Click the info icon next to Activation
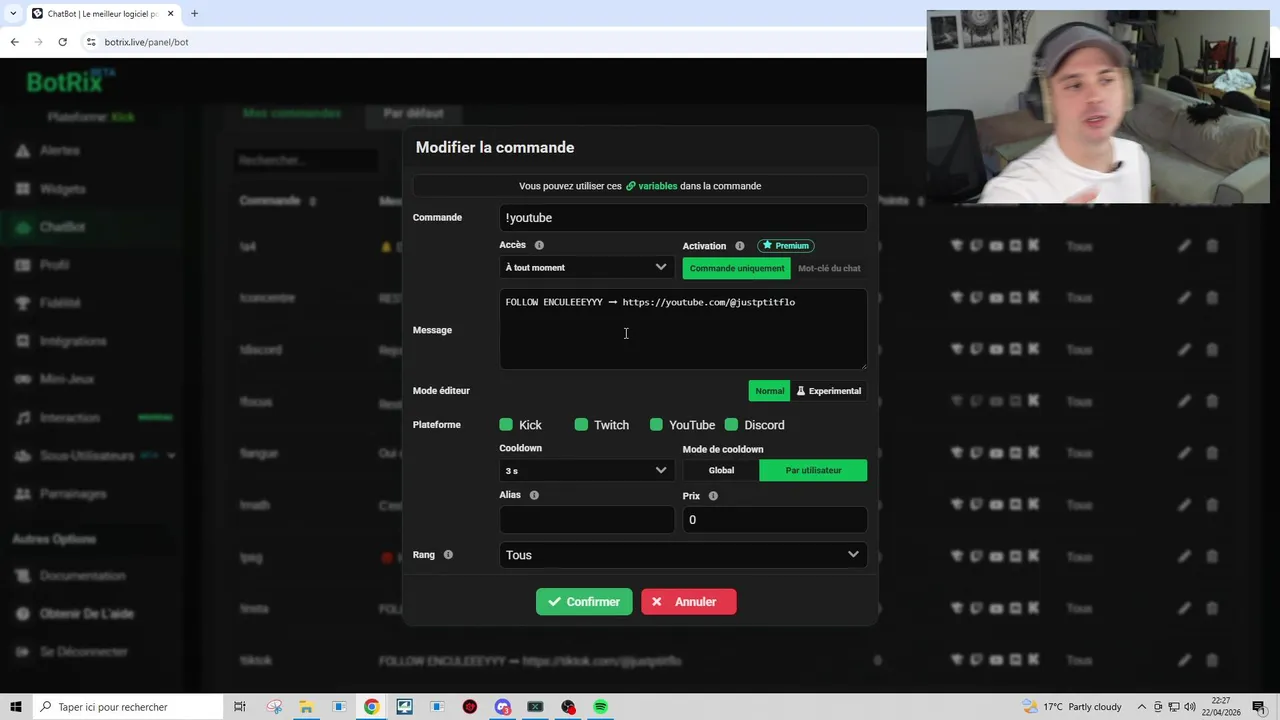1280x720 pixels. (x=740, y=246)
